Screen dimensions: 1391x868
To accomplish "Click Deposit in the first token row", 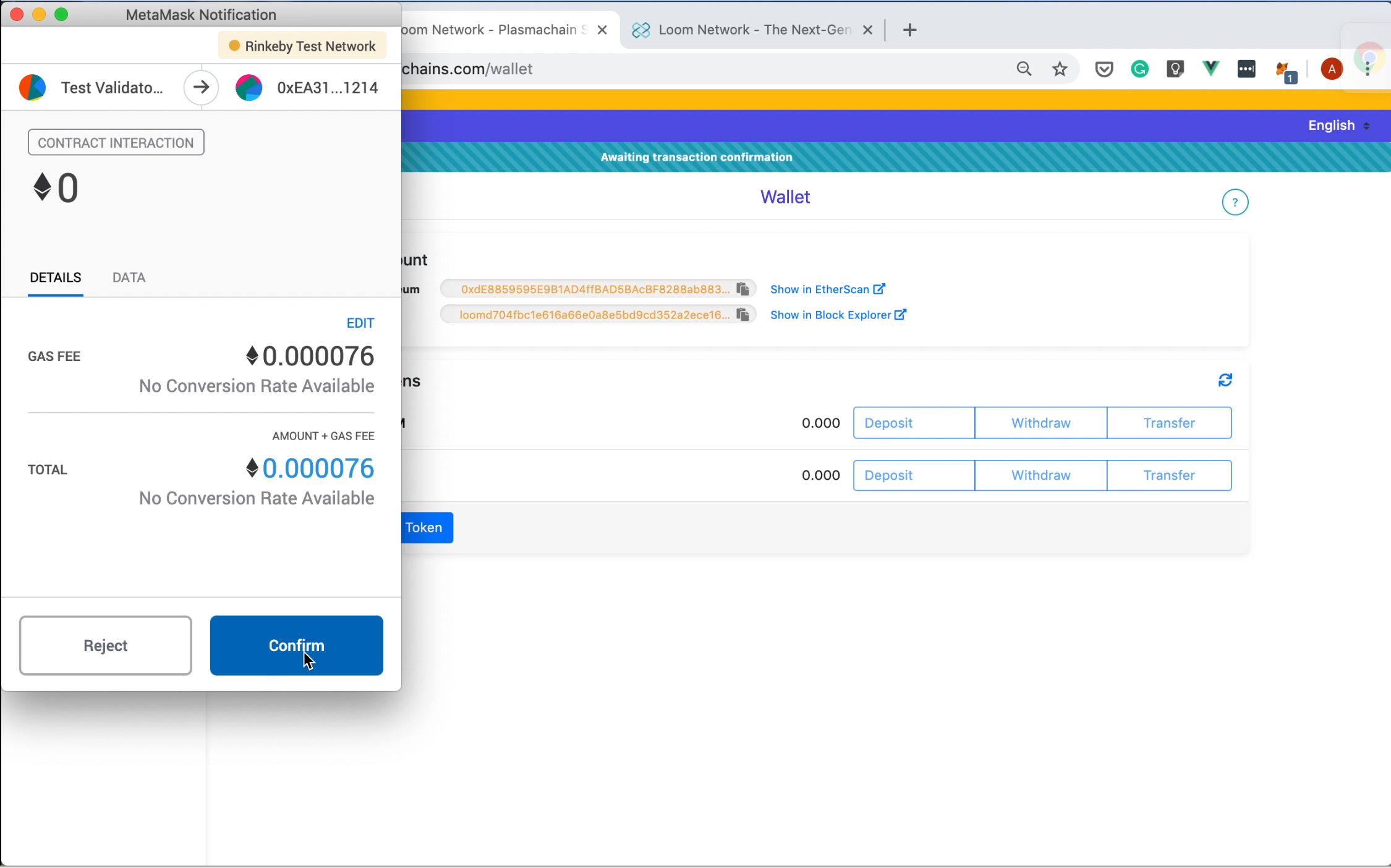I will [x=914, y=423].
